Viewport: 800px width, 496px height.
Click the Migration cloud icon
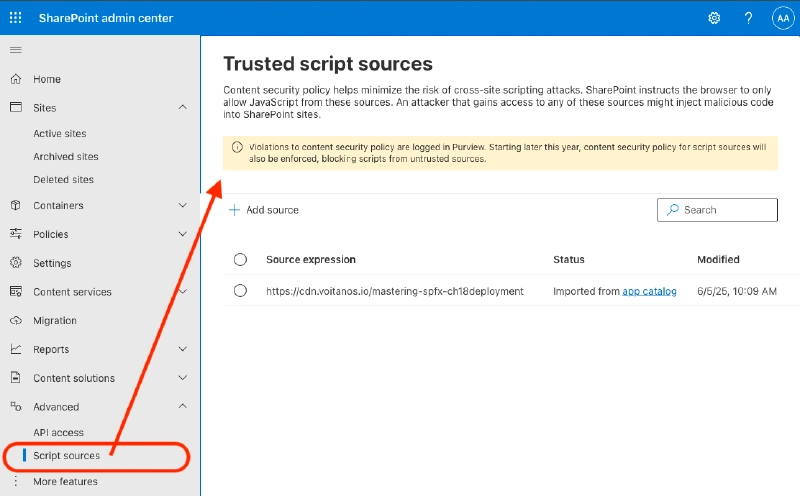[16, 320]
